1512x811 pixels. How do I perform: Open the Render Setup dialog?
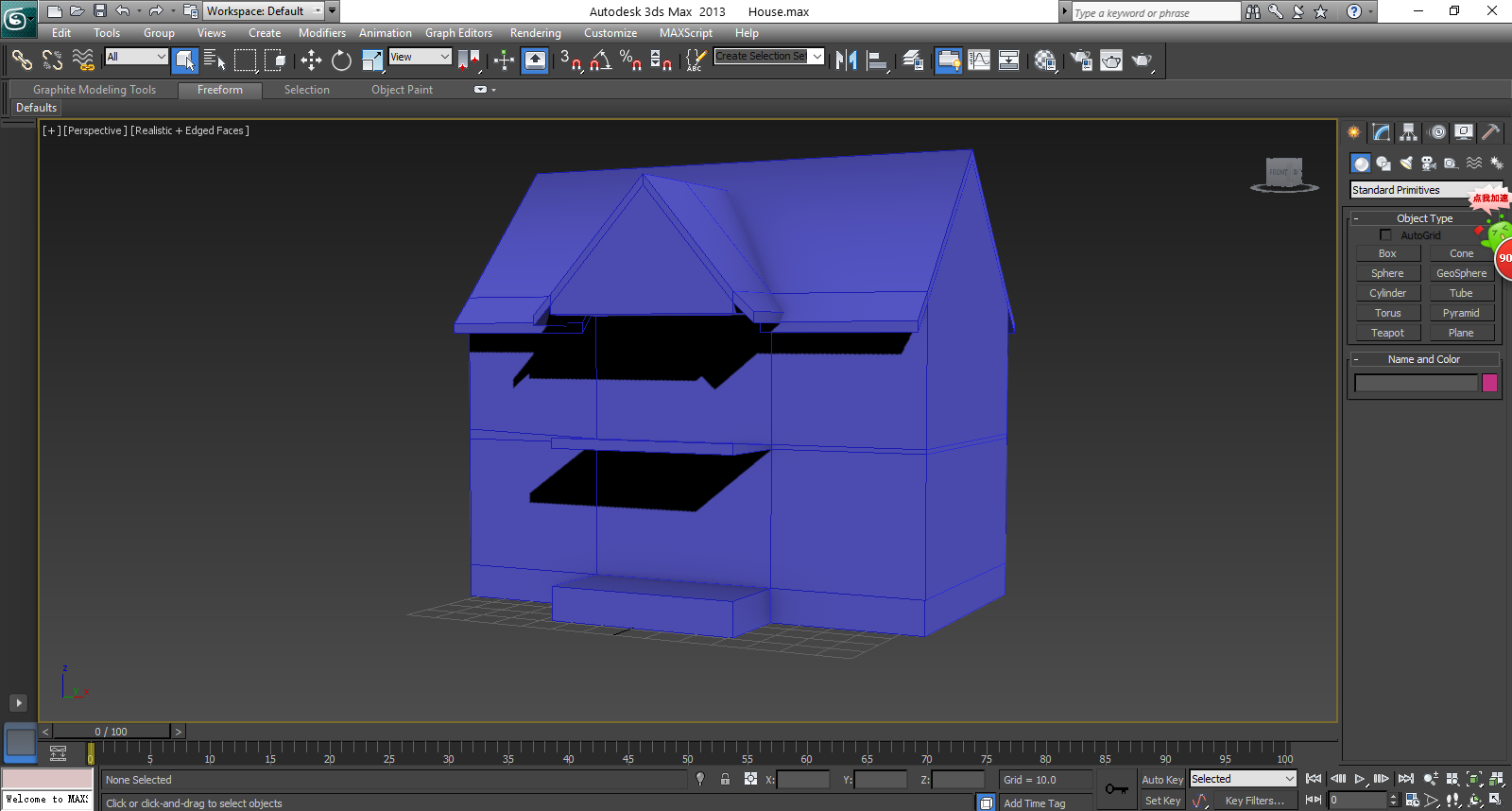coord(1081,60)
